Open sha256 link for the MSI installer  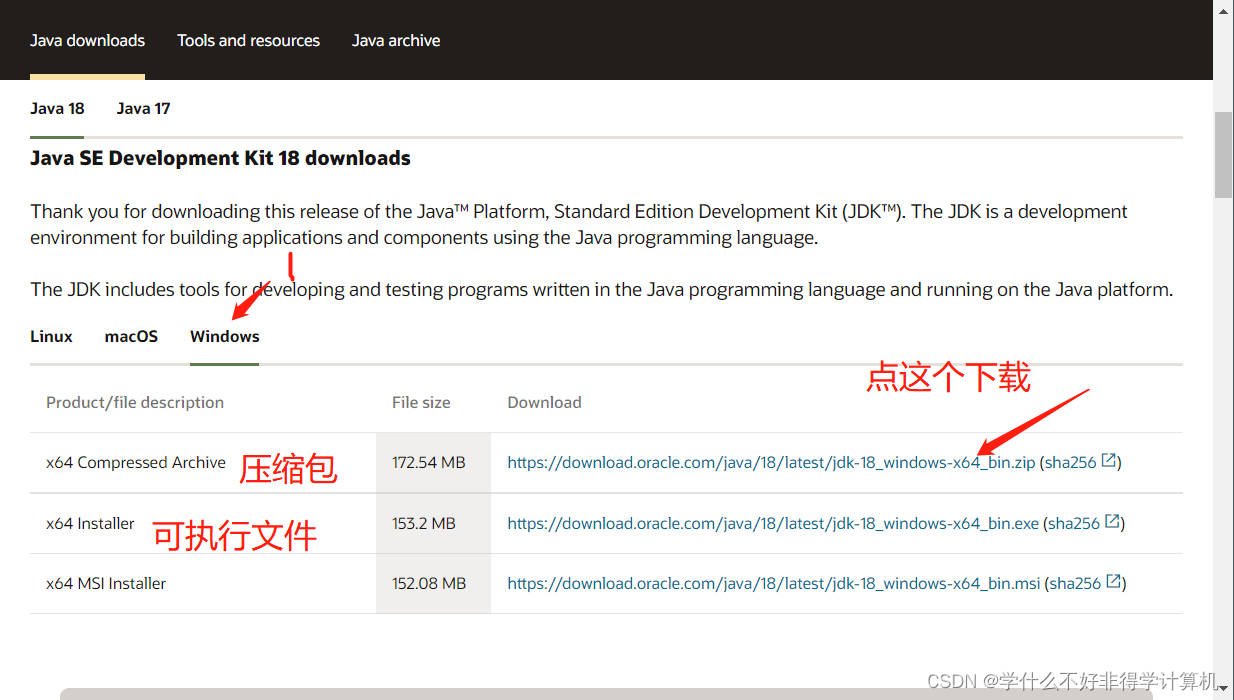pyautogui.click(x=1075, y=583)
